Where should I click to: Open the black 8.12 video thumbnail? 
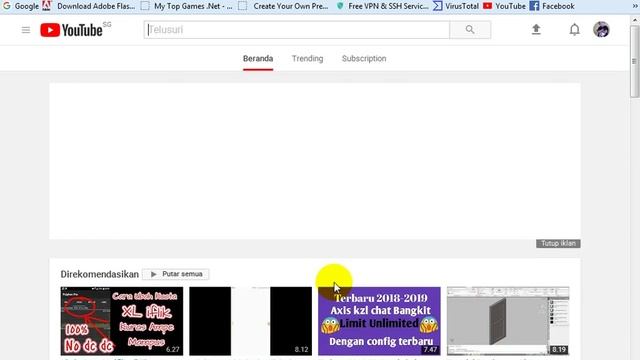pyautogui.click(x=250, y=321)
